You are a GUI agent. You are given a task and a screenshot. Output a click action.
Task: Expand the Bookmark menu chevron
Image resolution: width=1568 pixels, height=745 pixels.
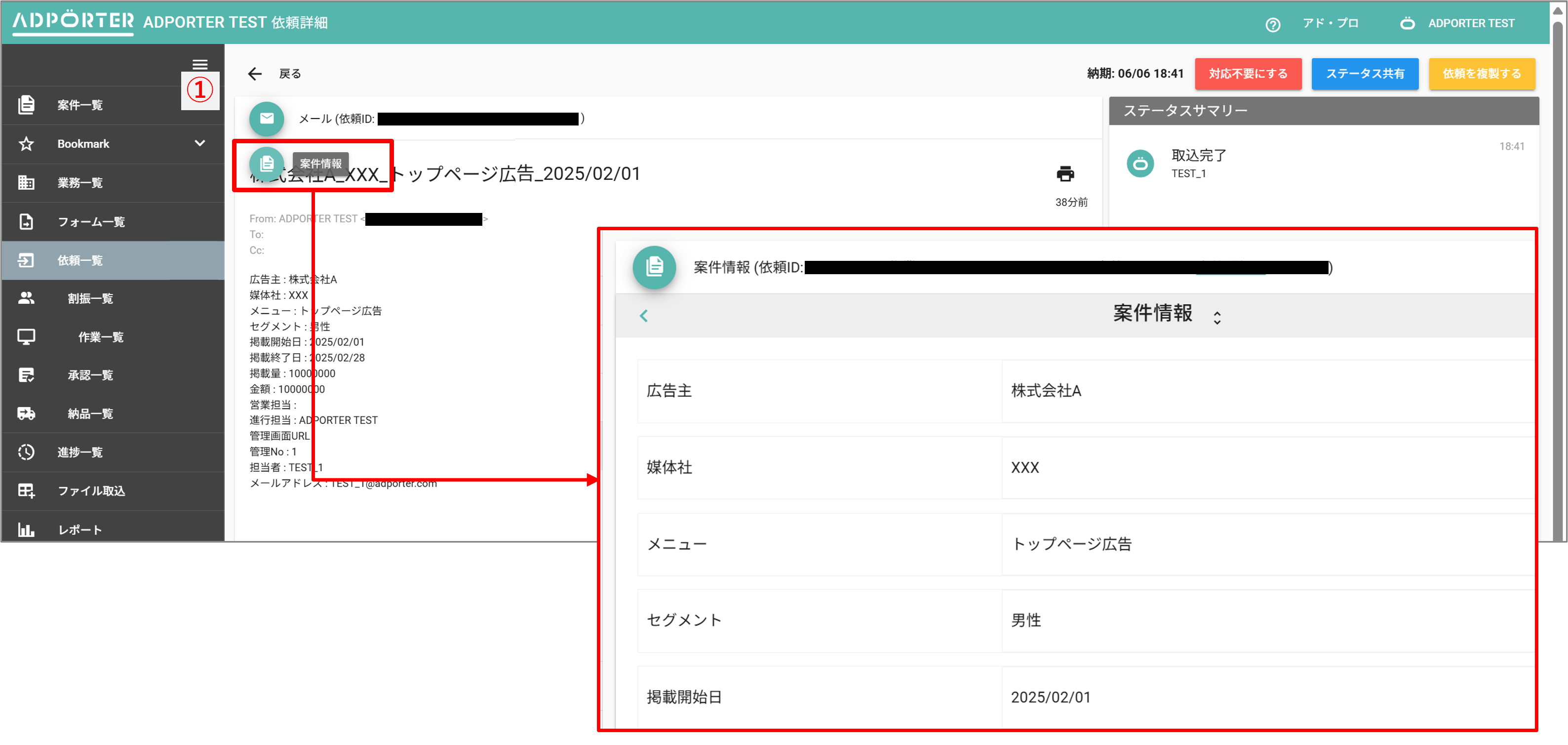point(199,143)
